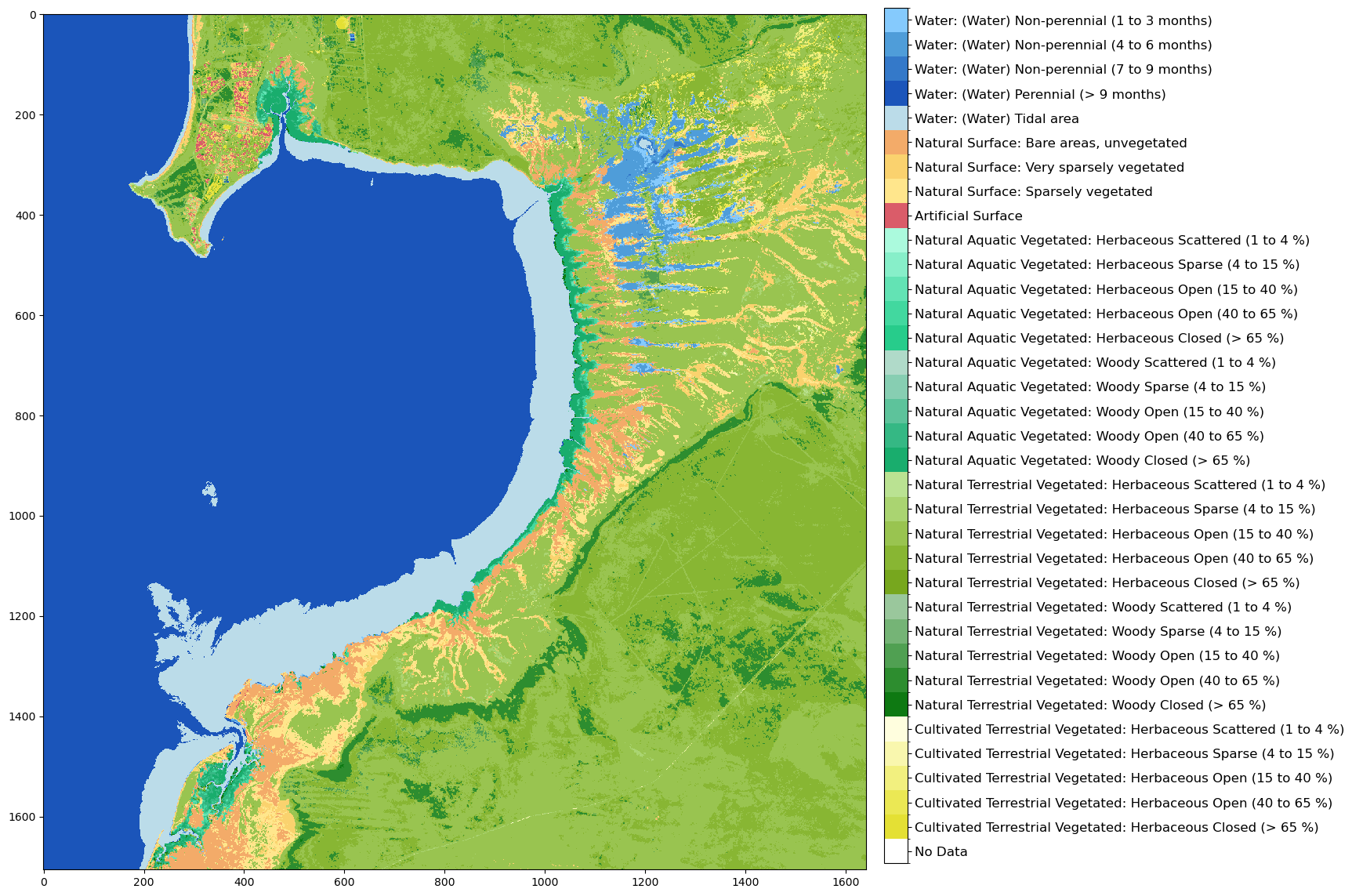Select the Bare areas, unvegetated legend swatch

pyautogui.click(x=896, y=143)
